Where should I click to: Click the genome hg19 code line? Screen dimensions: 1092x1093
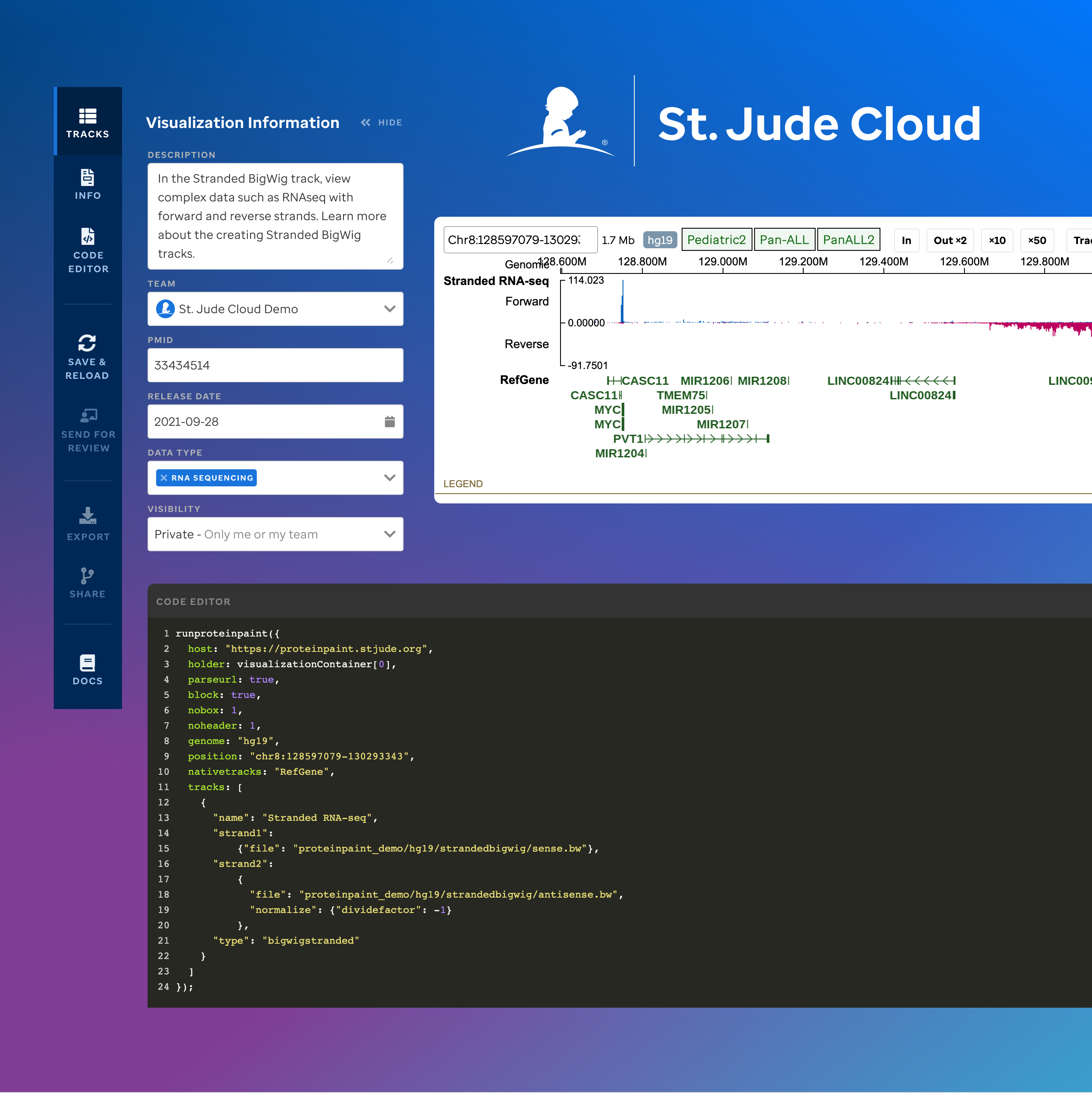(234, 741)
